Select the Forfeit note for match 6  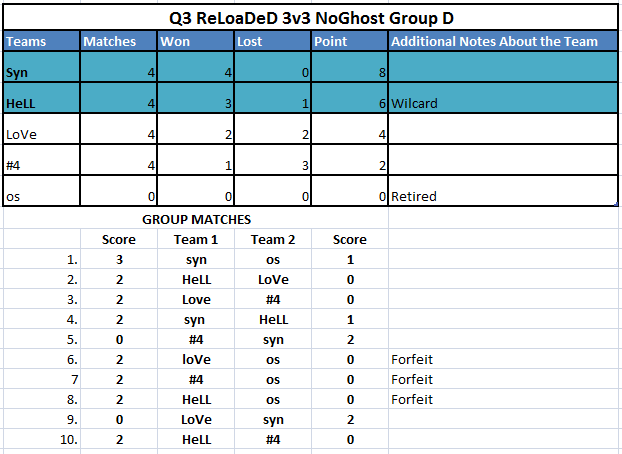[414, 359]
